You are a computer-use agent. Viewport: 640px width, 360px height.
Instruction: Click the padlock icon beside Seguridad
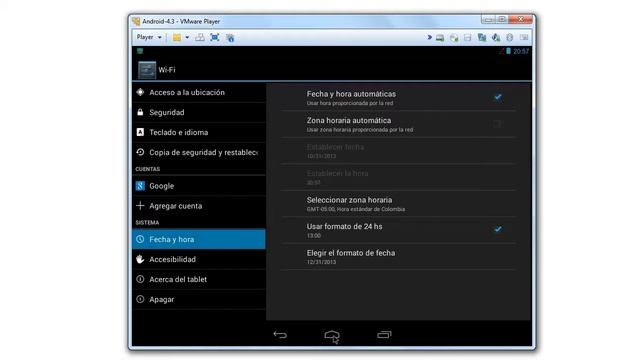(140, 112)
